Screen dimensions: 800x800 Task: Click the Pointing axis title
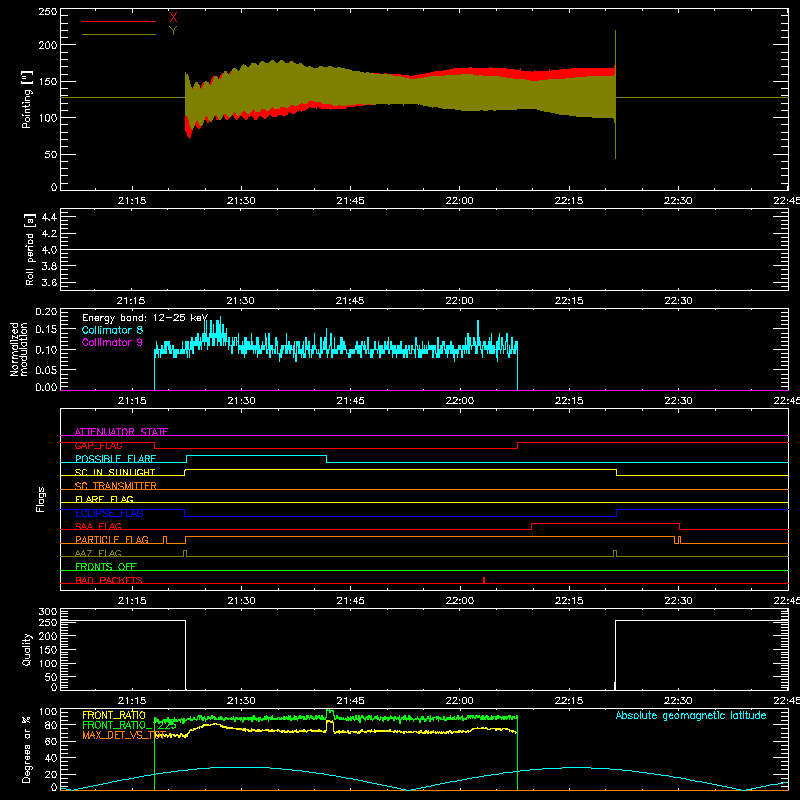27,99
